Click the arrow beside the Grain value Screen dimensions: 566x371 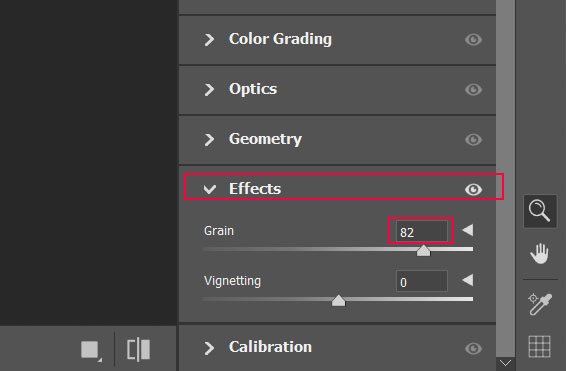[x=468, y=230]
